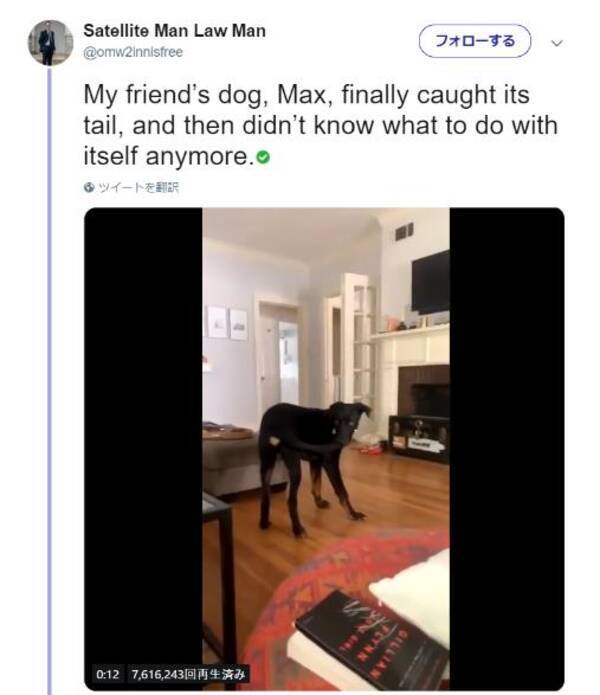Open the Satellite Man Law Man profile picture
The height and width of the screenshot is (695, 600).
(50, 43)
